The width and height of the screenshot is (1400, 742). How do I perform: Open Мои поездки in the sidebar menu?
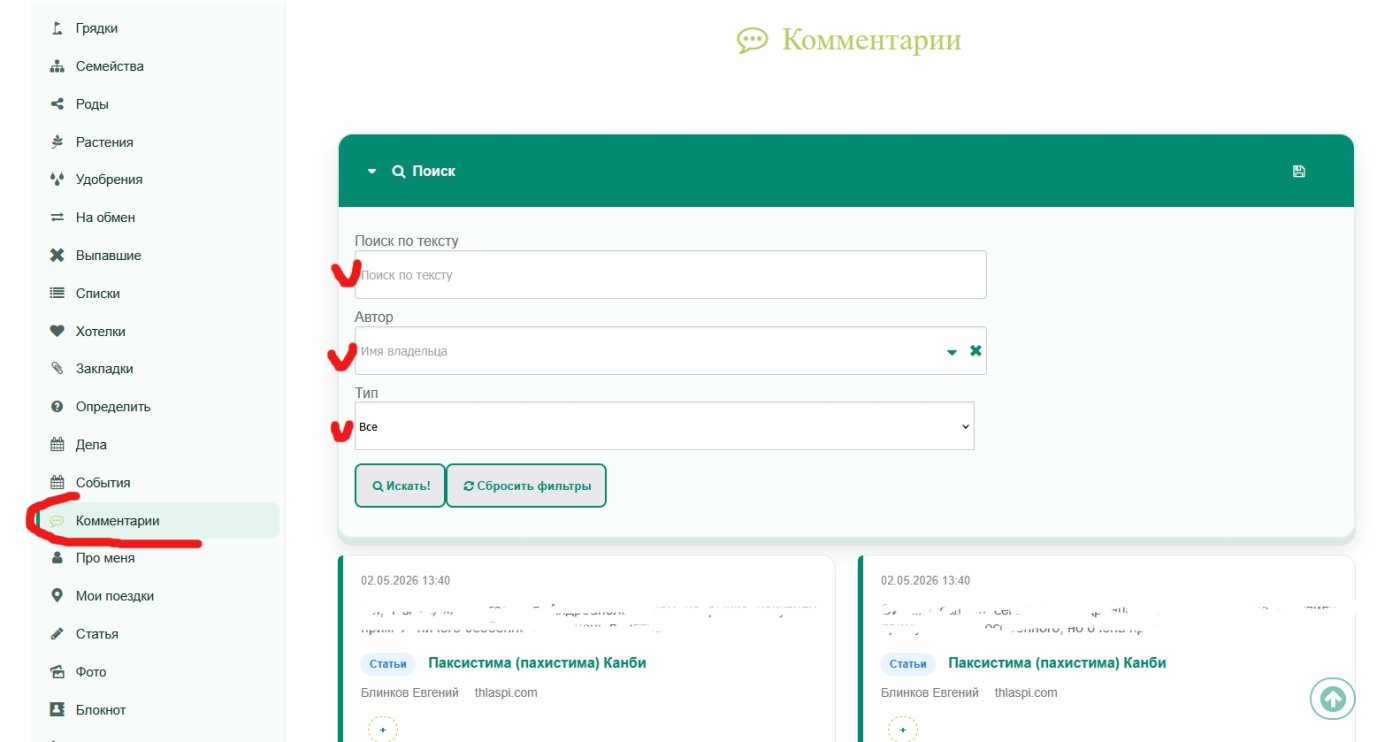click(115, 596)
